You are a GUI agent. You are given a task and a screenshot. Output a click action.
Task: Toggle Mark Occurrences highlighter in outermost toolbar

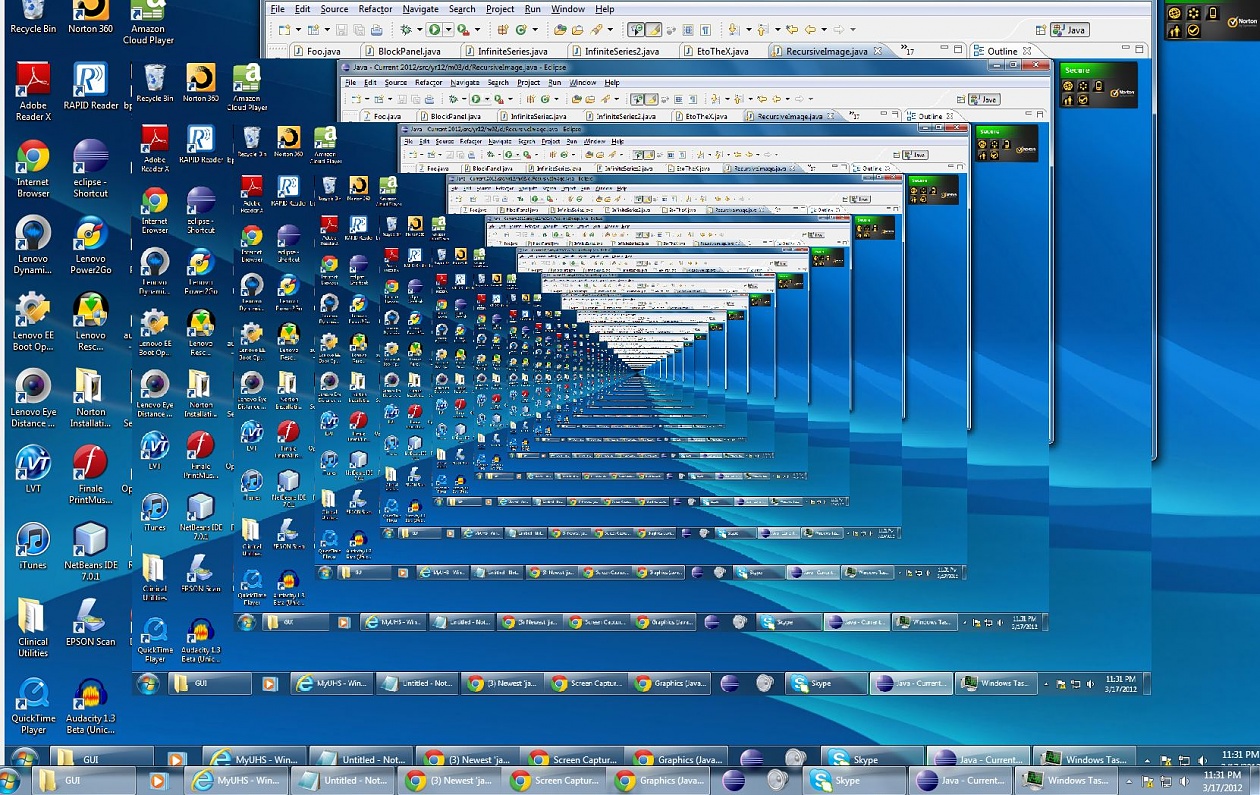[x=654, y=30]
